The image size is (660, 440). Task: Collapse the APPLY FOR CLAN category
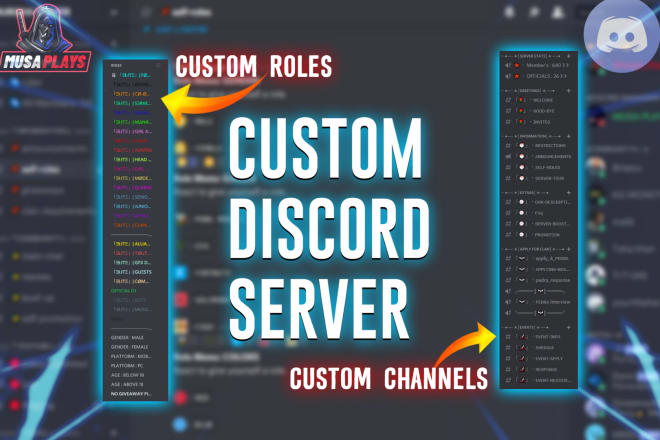pyautogui.click(x=534, y=249)
